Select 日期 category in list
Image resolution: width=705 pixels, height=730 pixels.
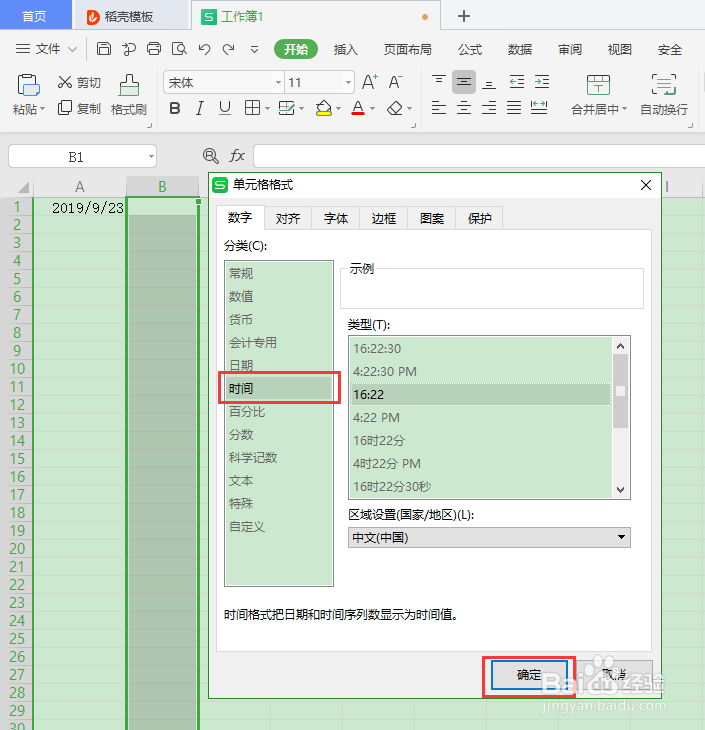coord(279,365)
